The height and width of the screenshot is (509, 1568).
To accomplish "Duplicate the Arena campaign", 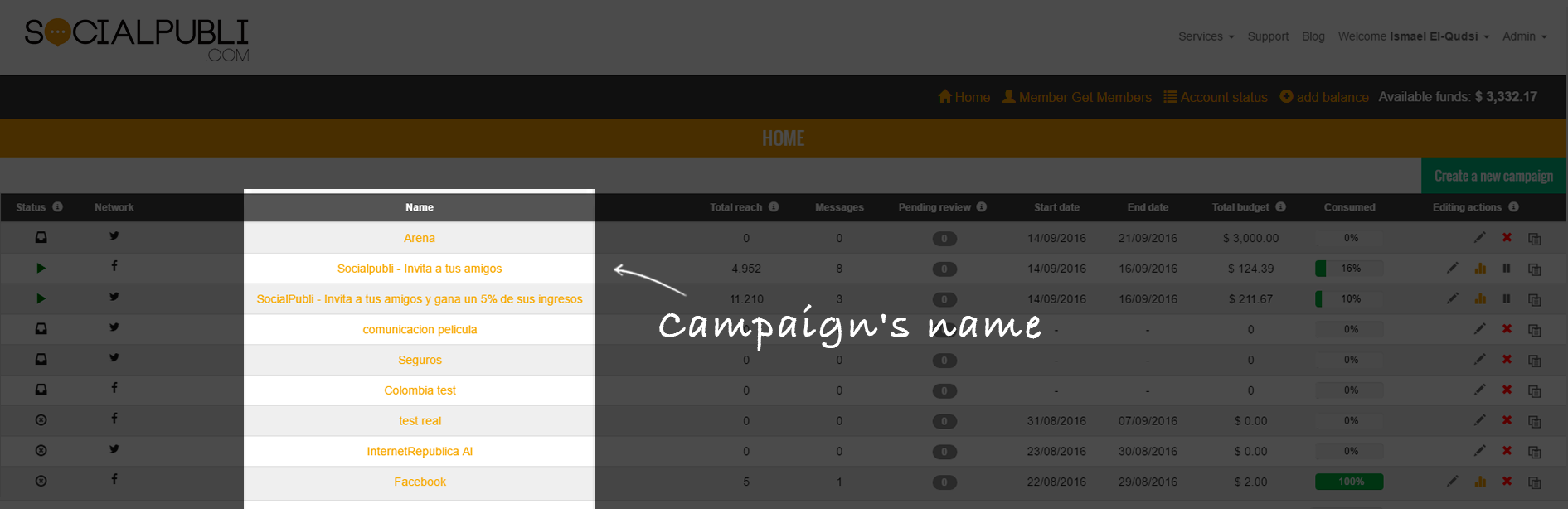I will click(x=1535, y=239).
